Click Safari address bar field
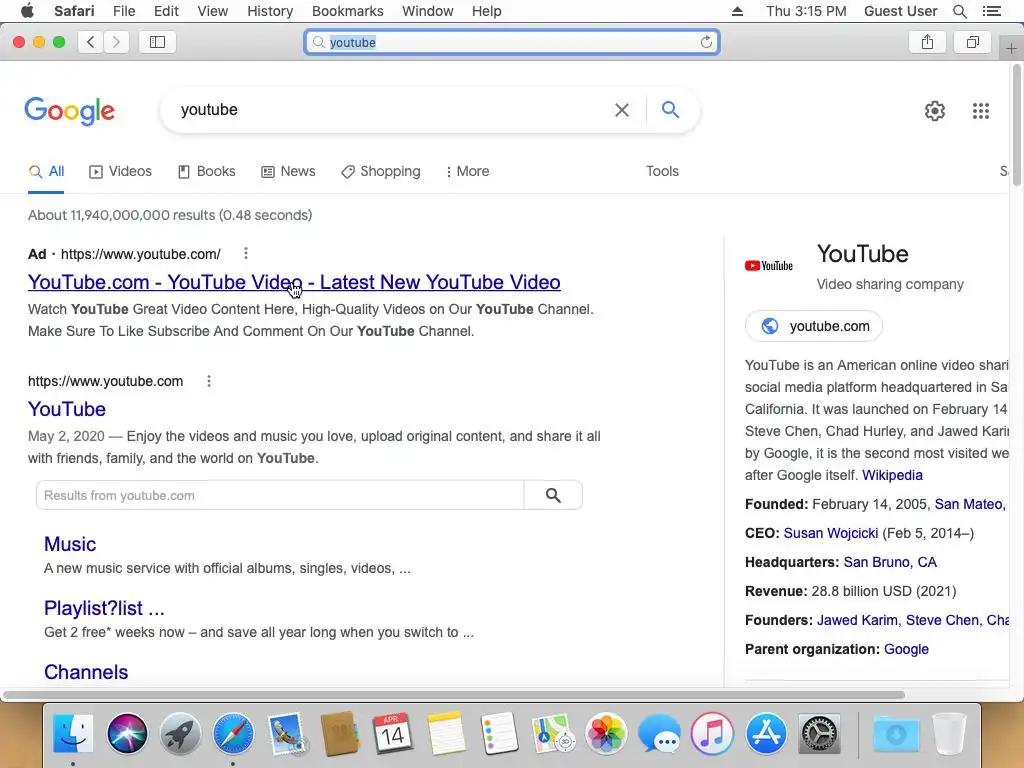This screenshot has width=1024, height=768. (512, 42)
